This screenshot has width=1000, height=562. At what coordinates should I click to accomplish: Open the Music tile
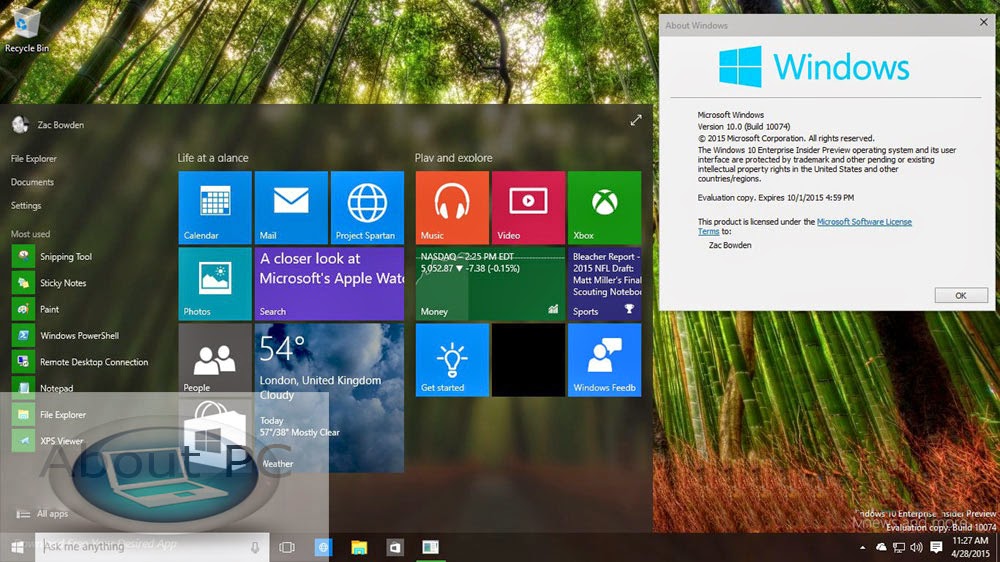point(452,207)
